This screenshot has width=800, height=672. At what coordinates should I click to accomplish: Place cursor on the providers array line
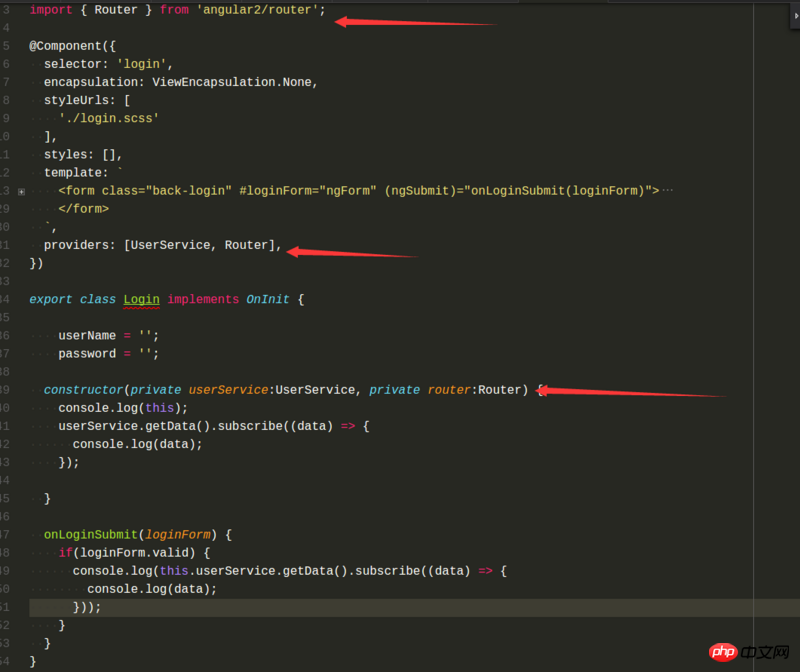(160, 245)
